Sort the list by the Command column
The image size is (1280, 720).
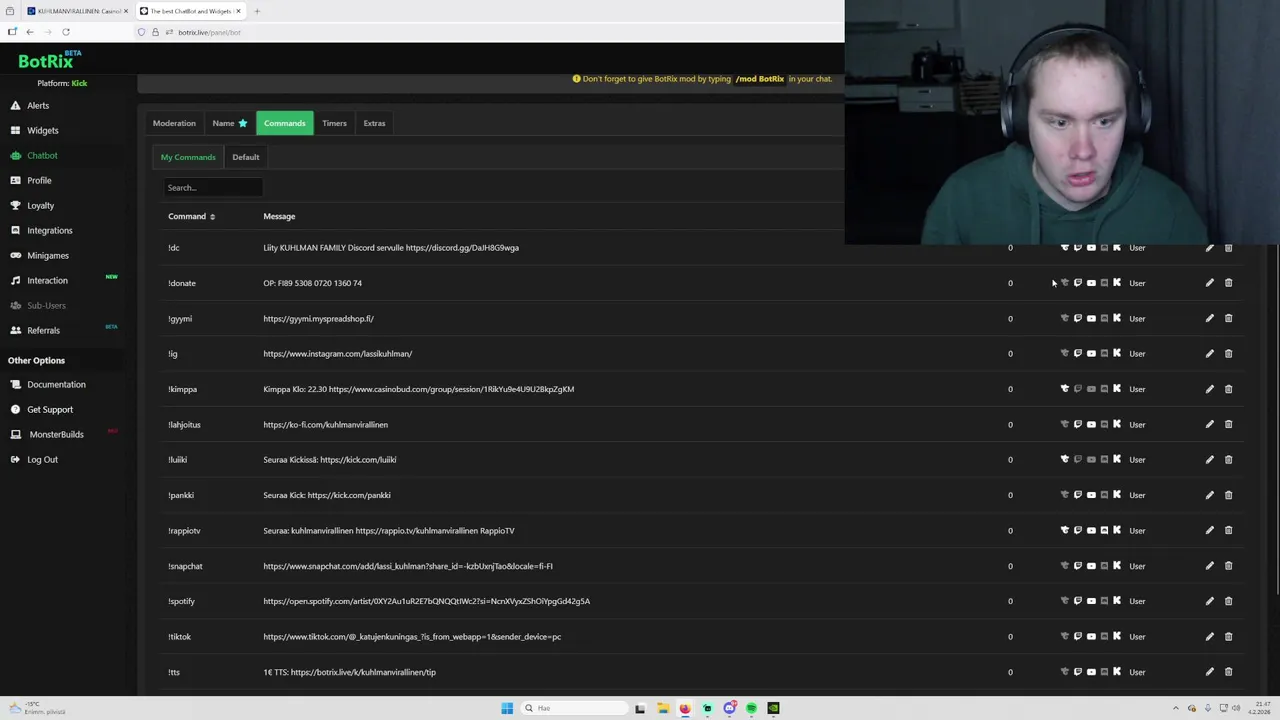point(191,216)
